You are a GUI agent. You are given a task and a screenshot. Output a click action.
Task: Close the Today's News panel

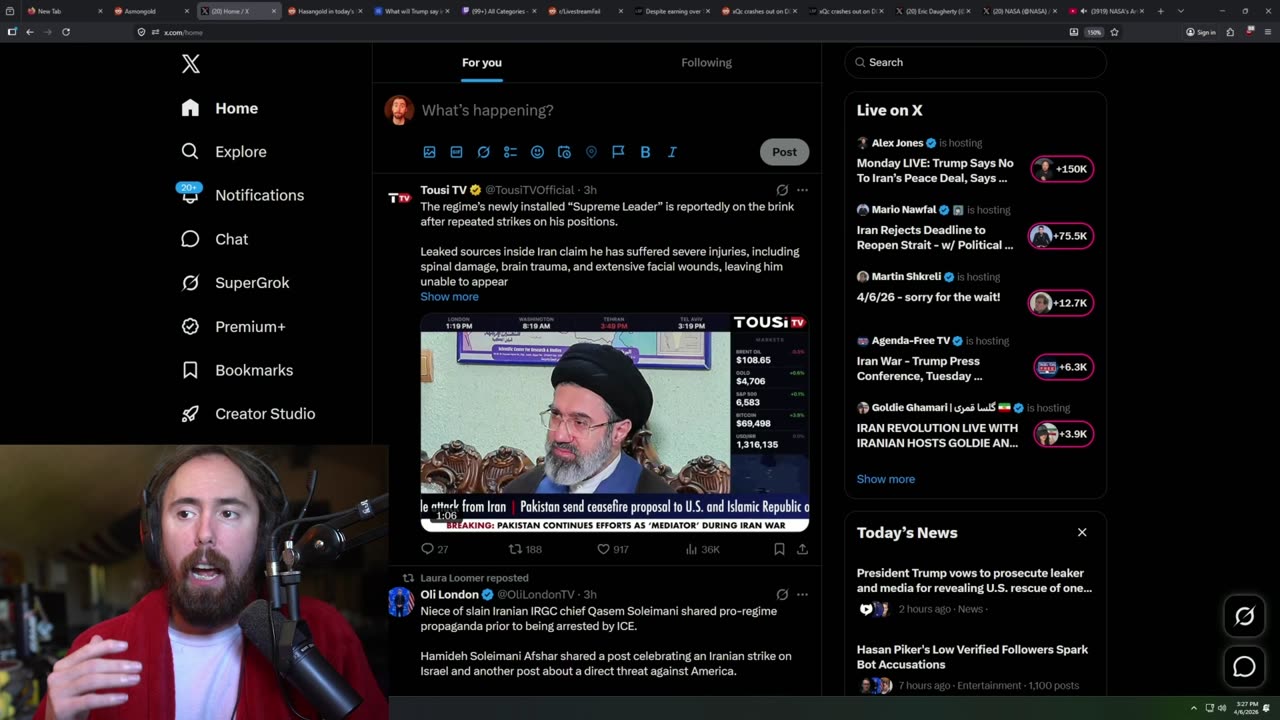[x=1082, y=532]
